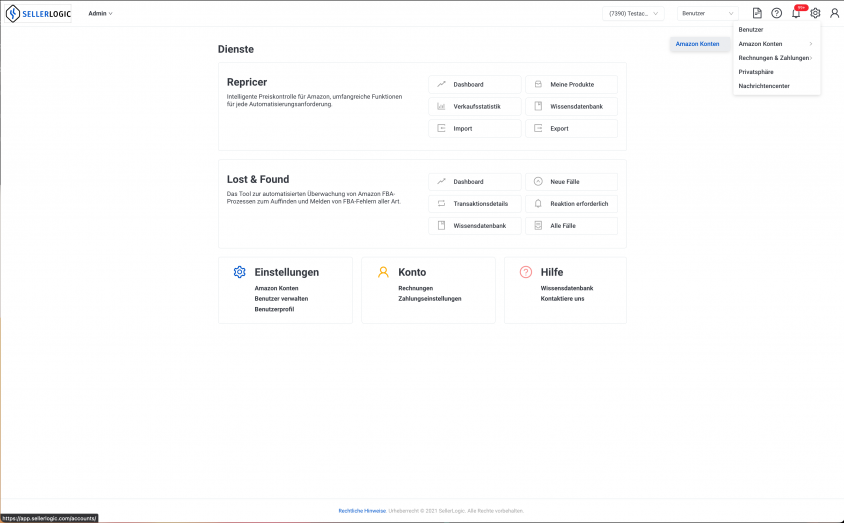Open the document icon in top bar

(757, 13)
